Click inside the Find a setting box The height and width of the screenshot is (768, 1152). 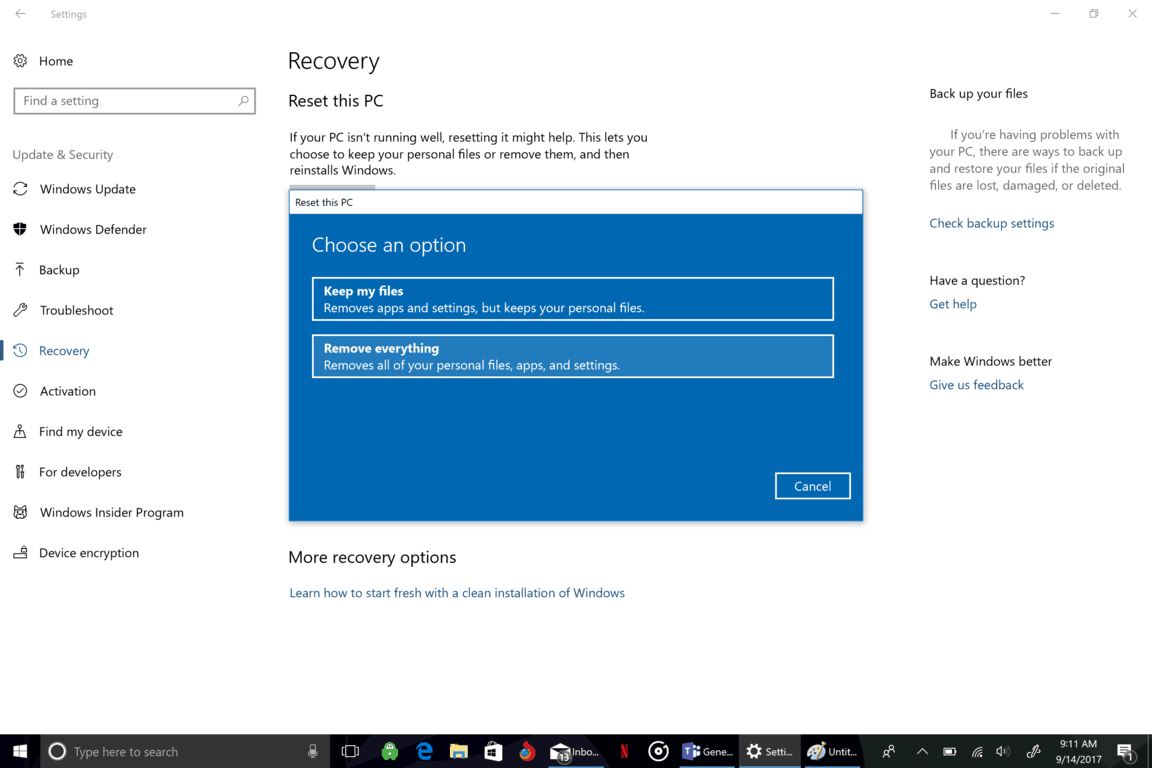point(134,101)
